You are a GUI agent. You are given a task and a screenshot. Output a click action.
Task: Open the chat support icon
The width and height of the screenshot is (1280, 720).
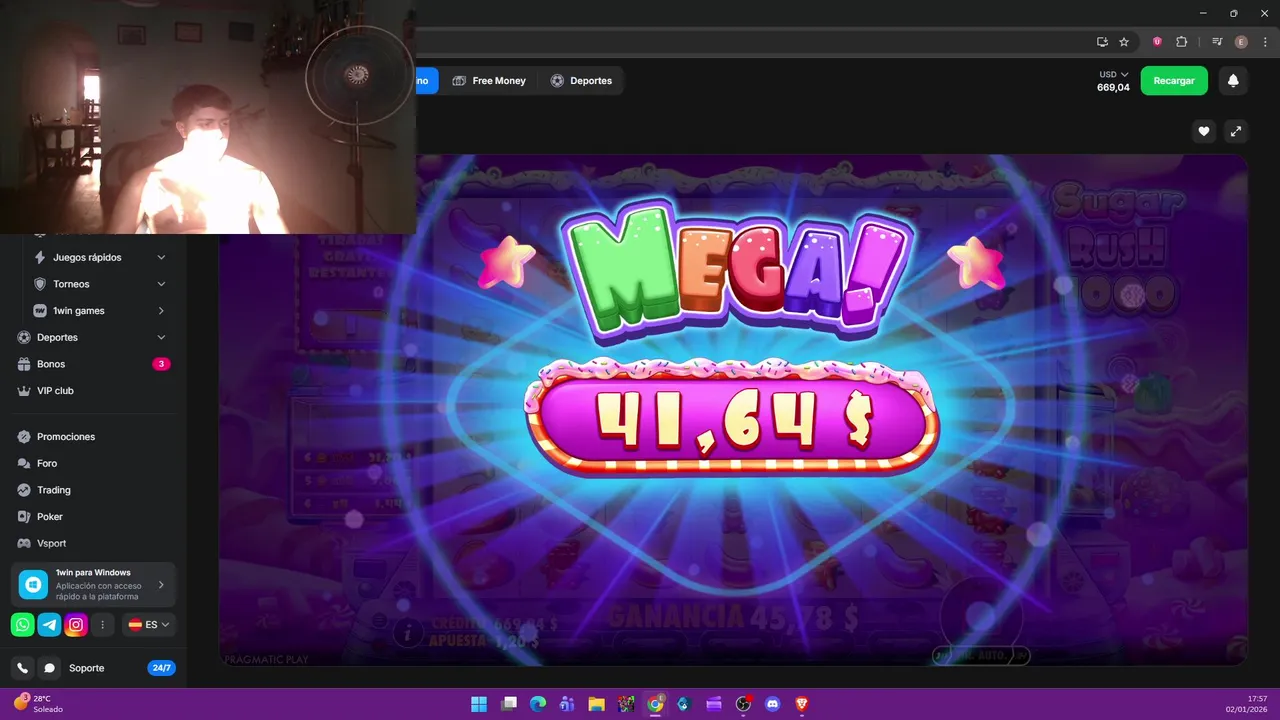pyautogui.click(x=49, y=668)
